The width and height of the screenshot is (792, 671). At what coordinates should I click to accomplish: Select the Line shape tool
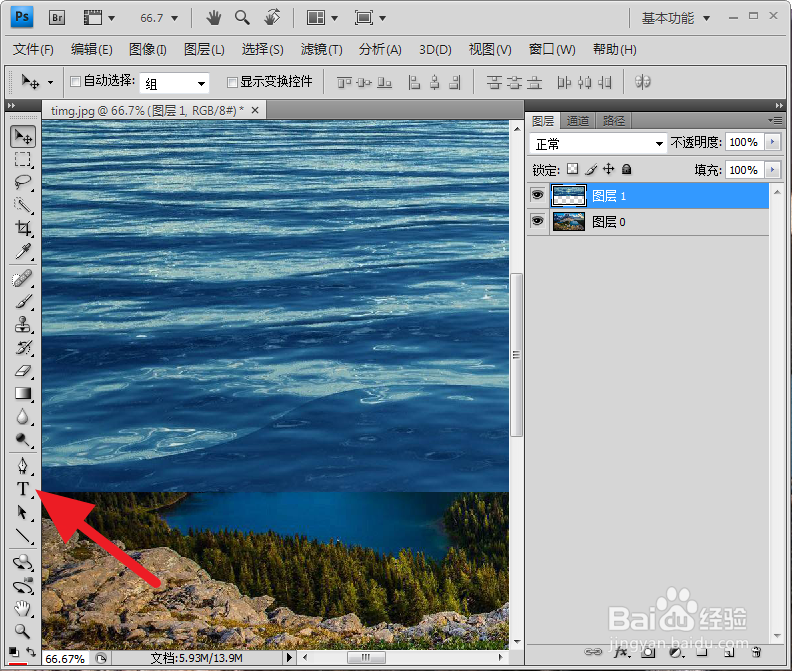tap(23, 536)
